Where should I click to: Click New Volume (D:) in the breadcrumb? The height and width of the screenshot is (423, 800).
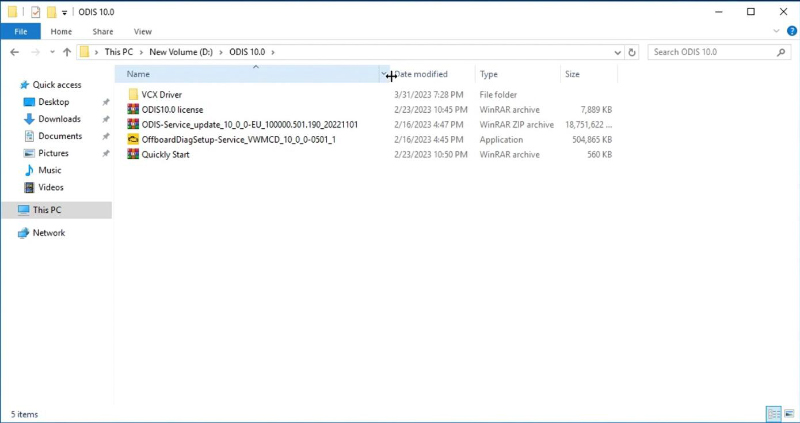tap(181, 52)
